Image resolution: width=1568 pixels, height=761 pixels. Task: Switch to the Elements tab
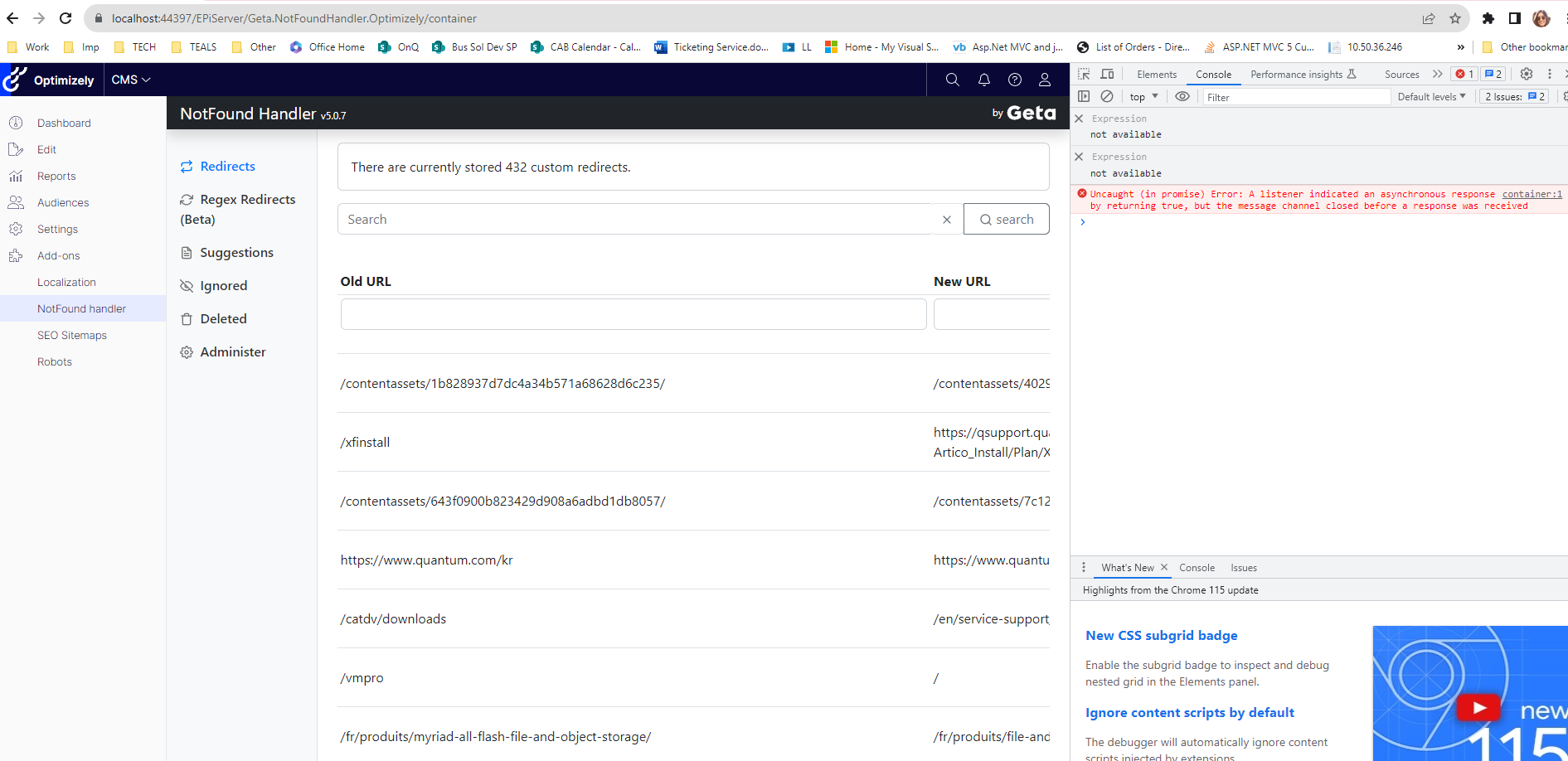click(1156, 75)
